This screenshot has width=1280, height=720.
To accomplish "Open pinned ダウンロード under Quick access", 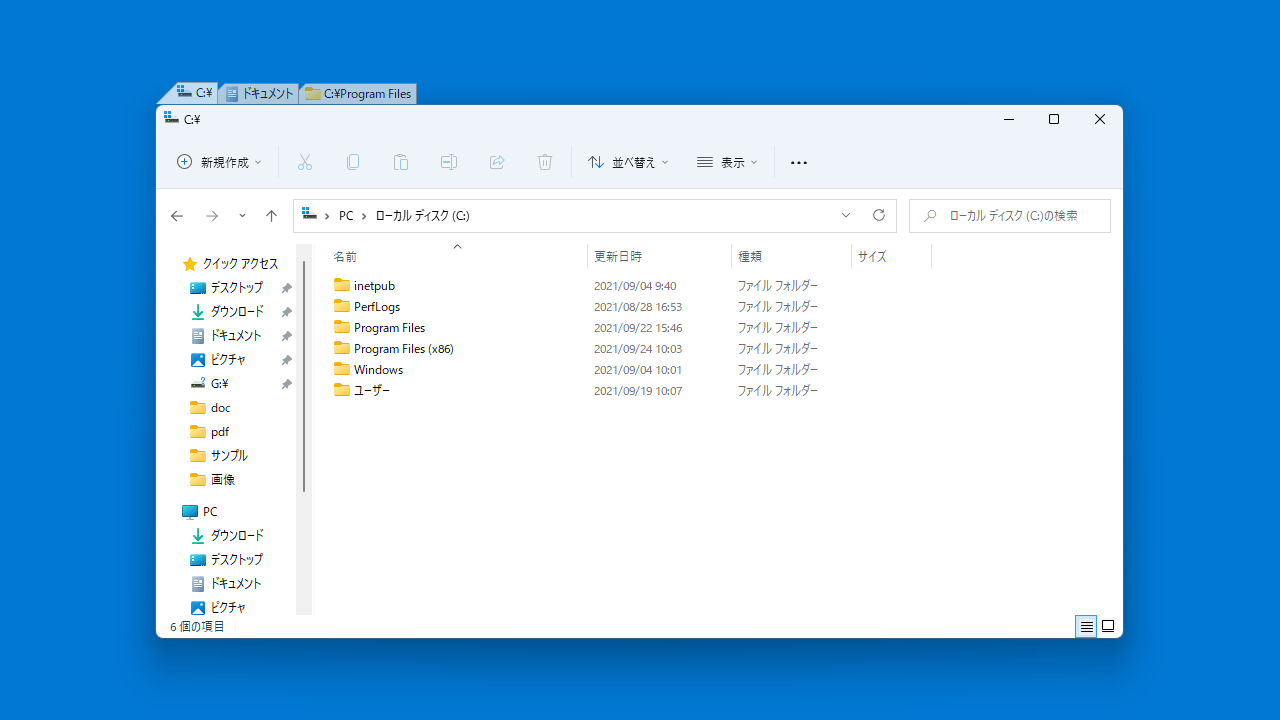I will [237, 312].
